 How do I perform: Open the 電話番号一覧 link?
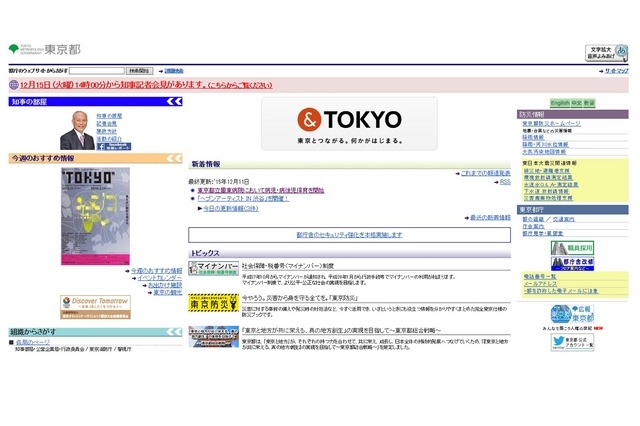point(540,277)
